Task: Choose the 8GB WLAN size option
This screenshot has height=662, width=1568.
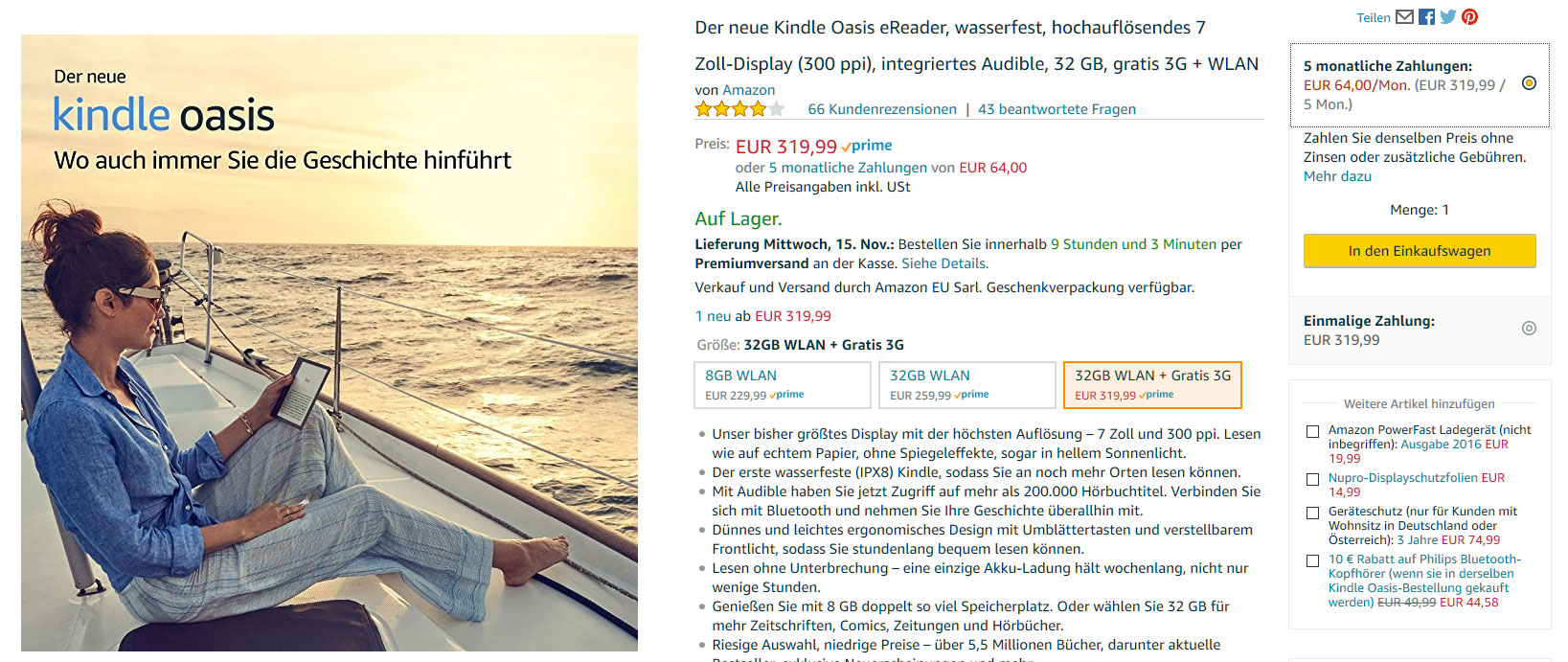Action: (x=782, y=385)
